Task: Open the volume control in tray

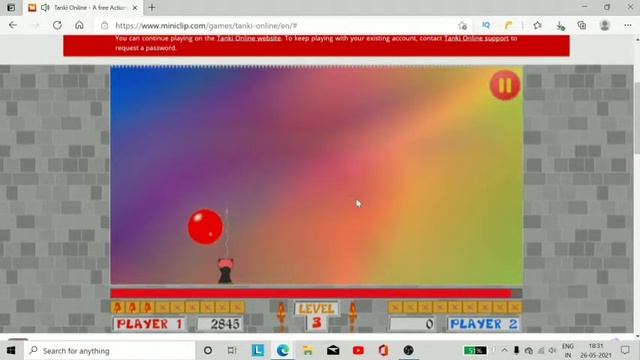Action: (553, 351)
